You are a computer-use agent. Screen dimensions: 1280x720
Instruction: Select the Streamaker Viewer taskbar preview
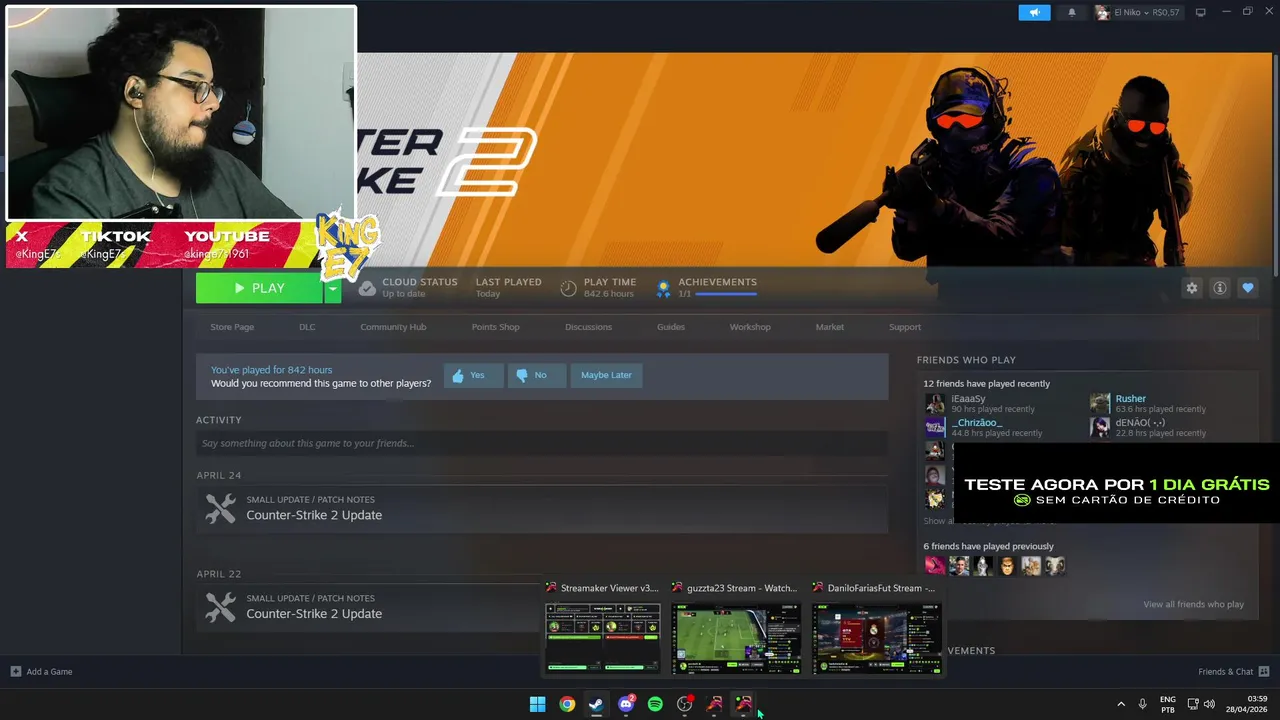(x=602, y=629)
